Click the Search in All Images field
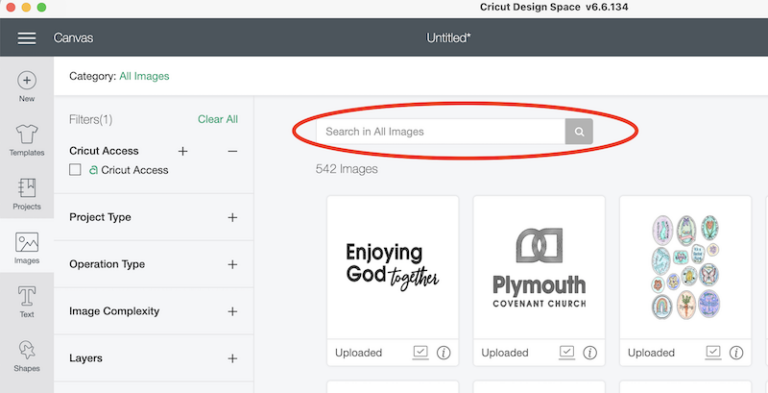This screenshot has width=768, height=393. (x=441, y=131)
